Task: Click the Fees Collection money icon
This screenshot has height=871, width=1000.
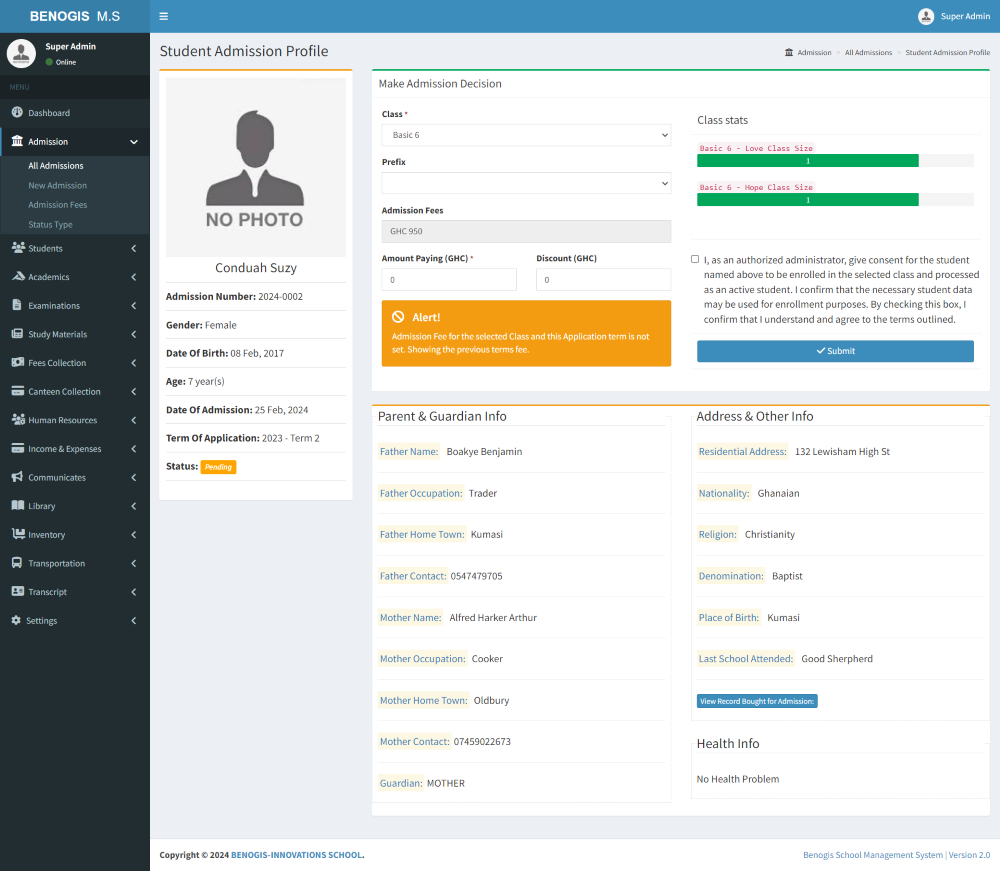Action: pyautogui.click(x=17, y=363)
